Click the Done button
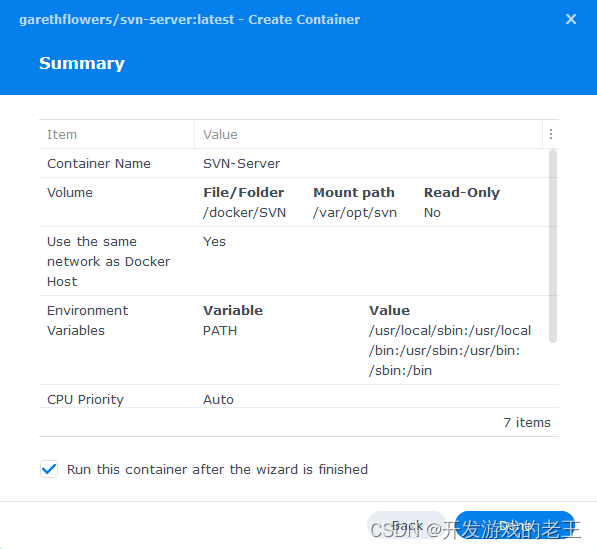Screen dimensions: 597x549 515,525
